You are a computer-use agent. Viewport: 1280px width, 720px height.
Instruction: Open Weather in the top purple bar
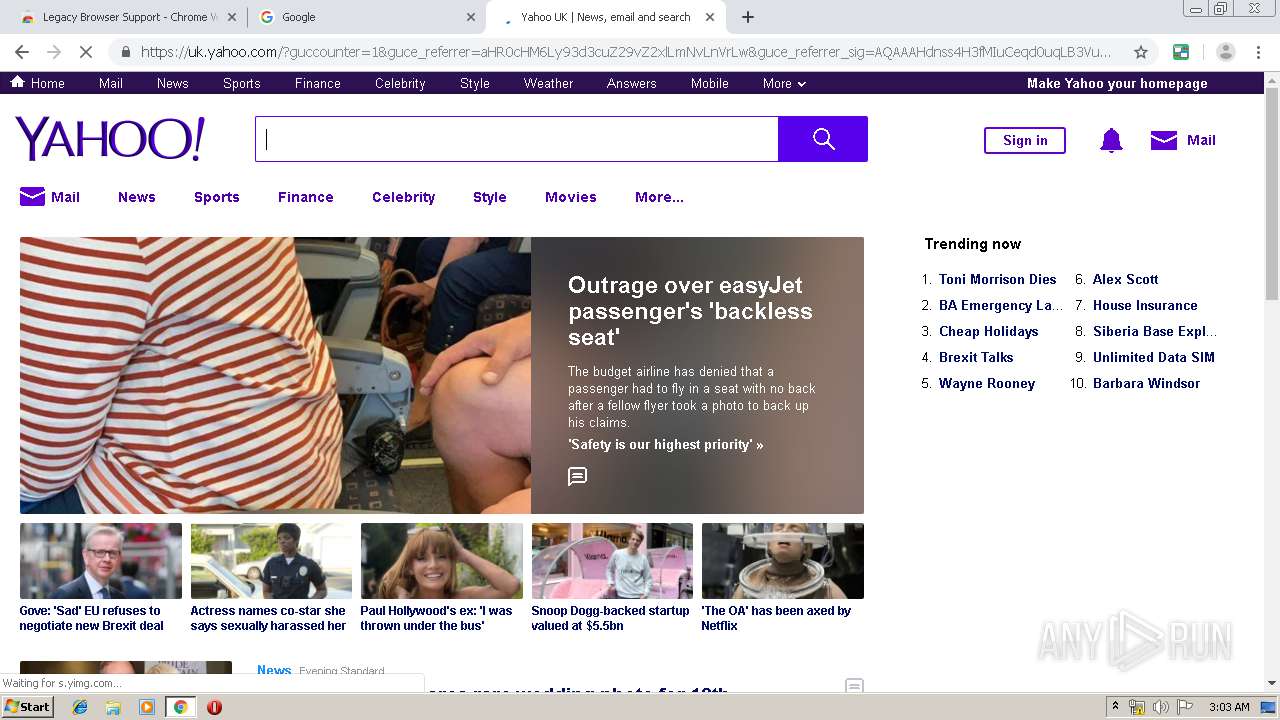[548, 83]
